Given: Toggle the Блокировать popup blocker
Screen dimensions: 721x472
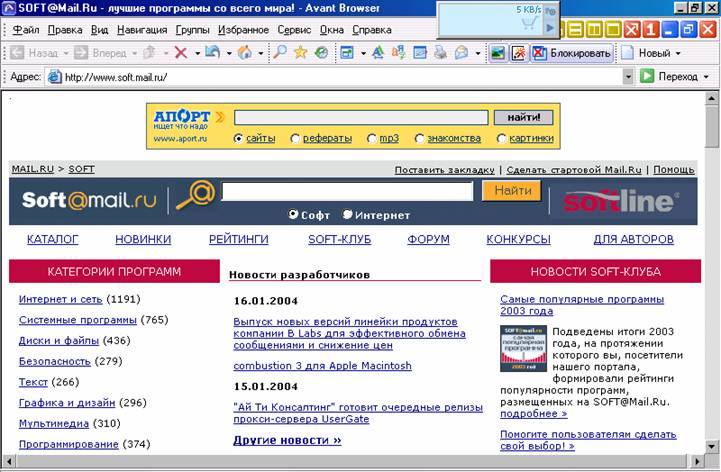Looking at the screenshot, I should click(x=572, y=53).
